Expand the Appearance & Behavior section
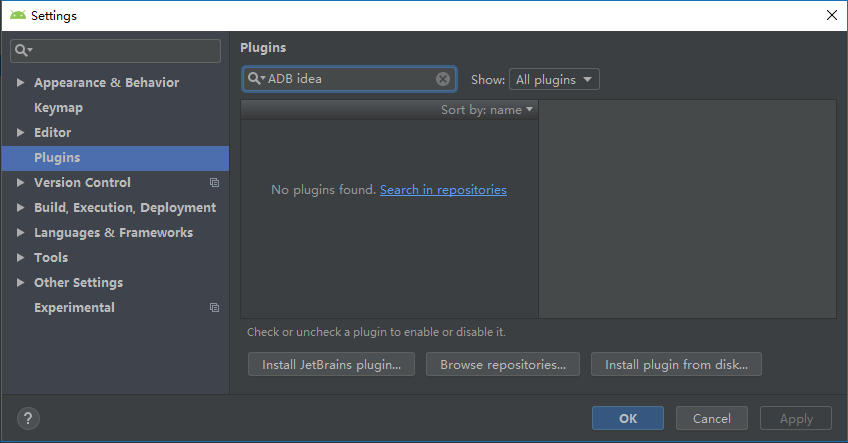Screen dimensions: 848x443 point(22,83)
